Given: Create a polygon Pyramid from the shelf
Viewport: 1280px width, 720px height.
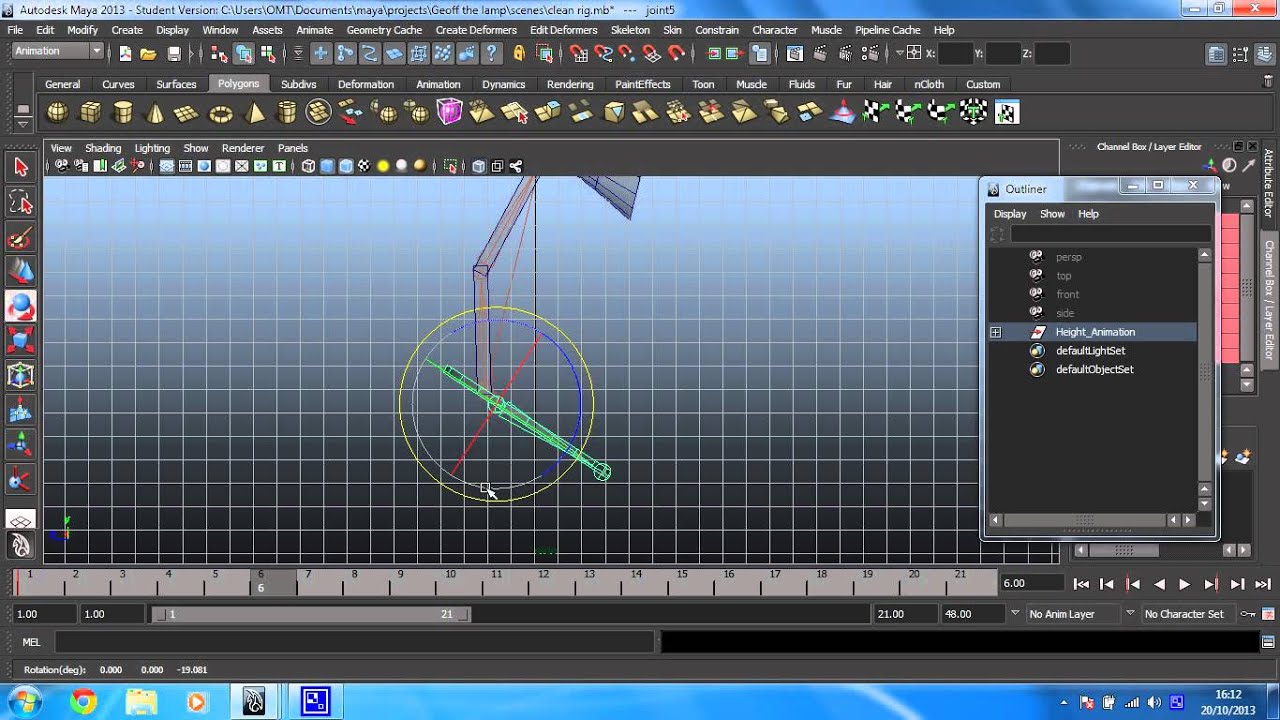Looking at the screenshot, I should tap(255, 112).
